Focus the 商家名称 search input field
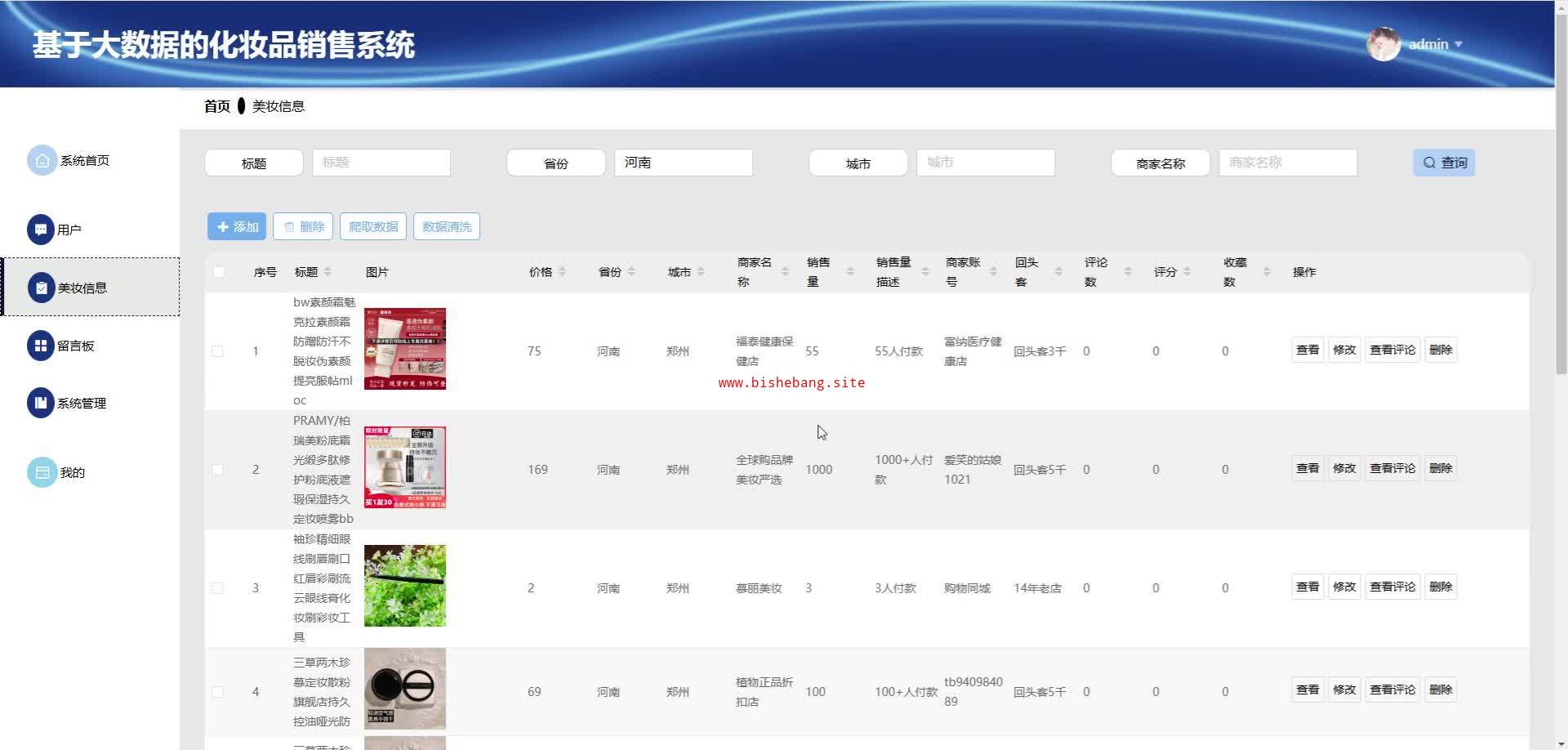 [1288, 163]
